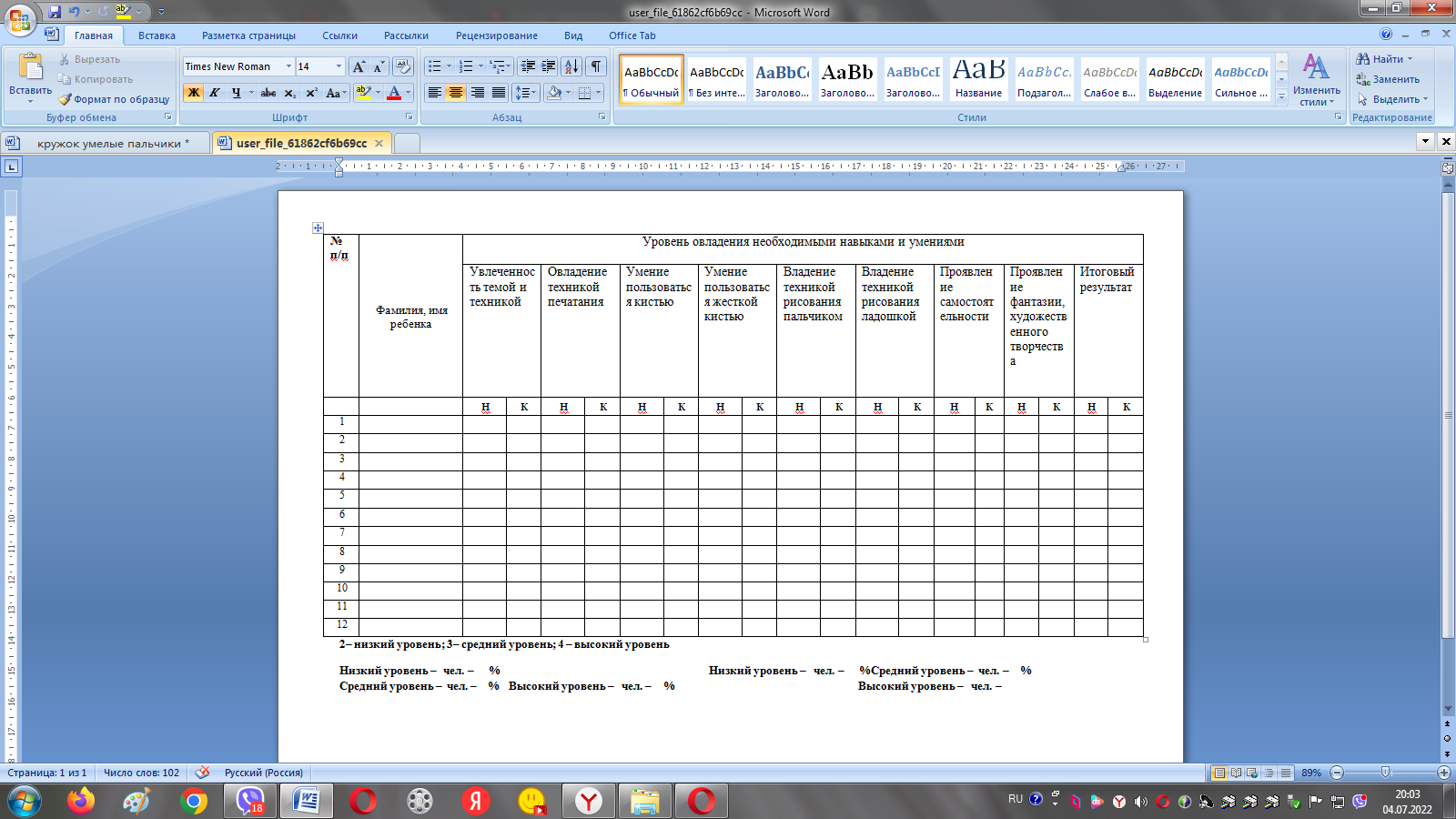1456x819 pixels.
Task: Toggle center text alignment
Action: [x=456, y=93]
